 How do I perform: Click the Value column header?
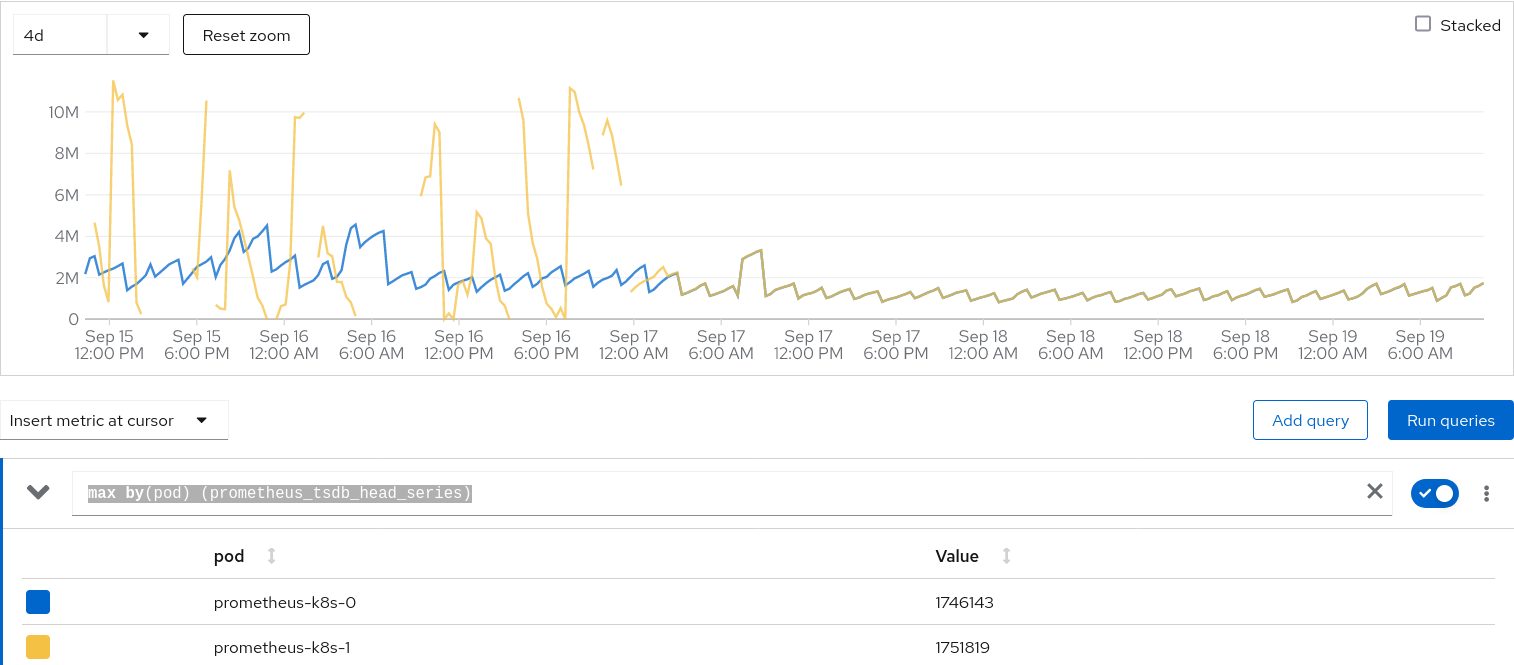click(x=957, y=556)
